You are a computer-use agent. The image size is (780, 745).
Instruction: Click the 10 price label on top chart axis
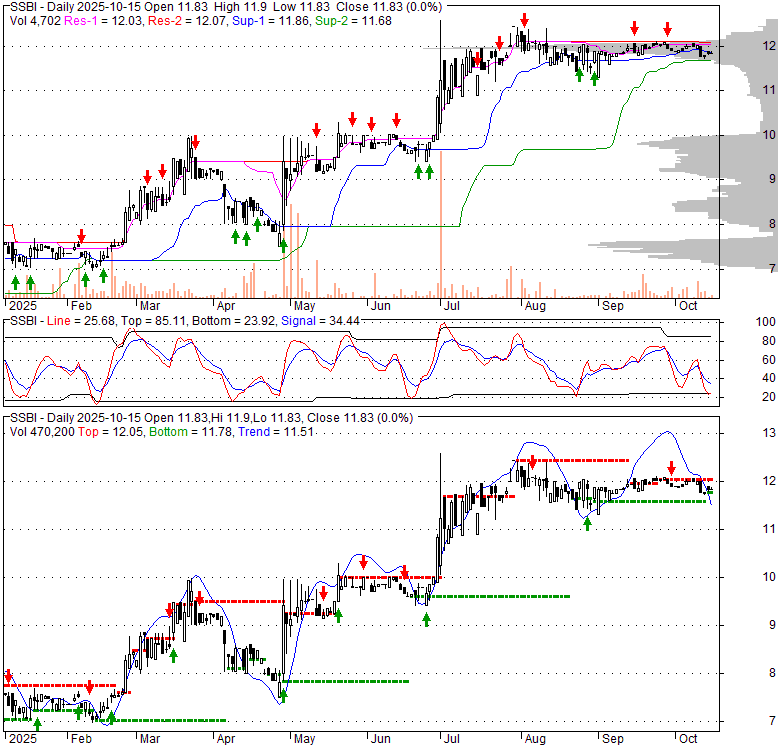pos(769,134)
